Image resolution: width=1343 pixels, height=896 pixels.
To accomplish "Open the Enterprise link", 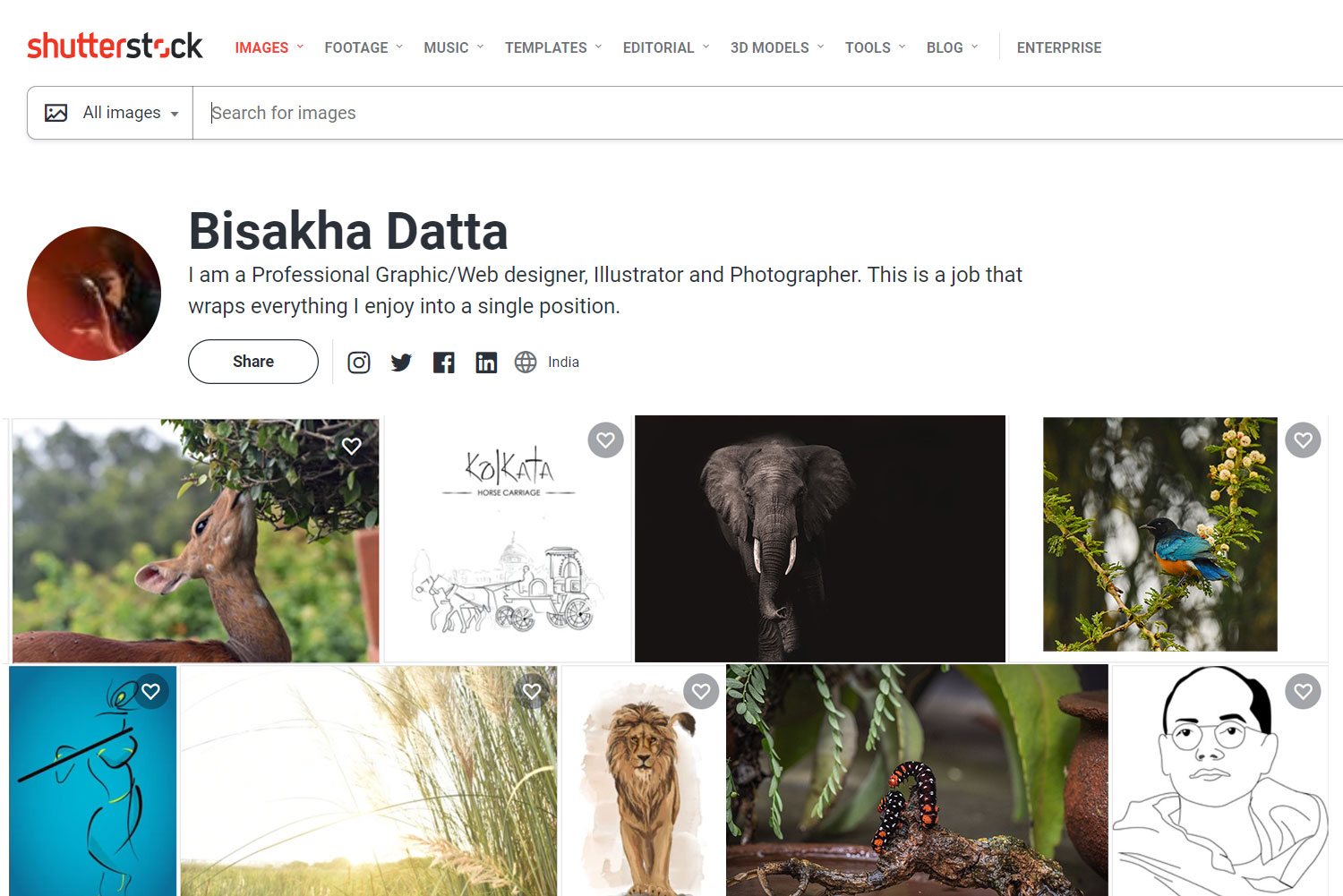I will coord(1059,47).
